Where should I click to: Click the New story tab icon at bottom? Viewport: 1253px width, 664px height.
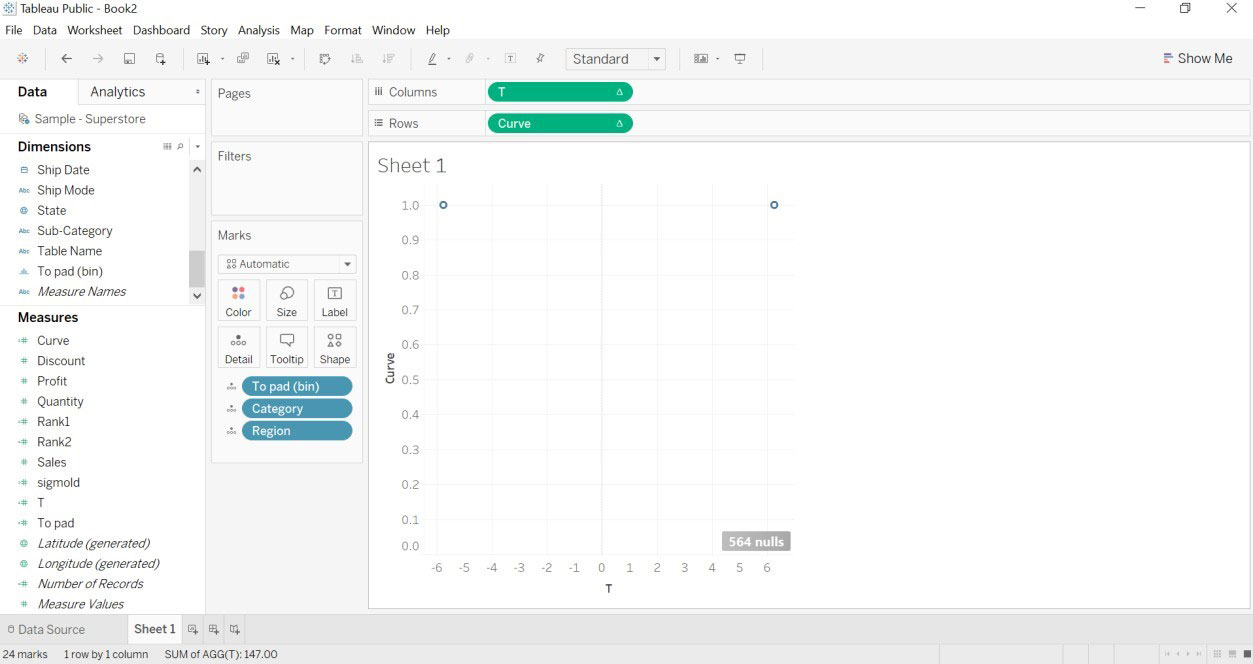[235, 629]
